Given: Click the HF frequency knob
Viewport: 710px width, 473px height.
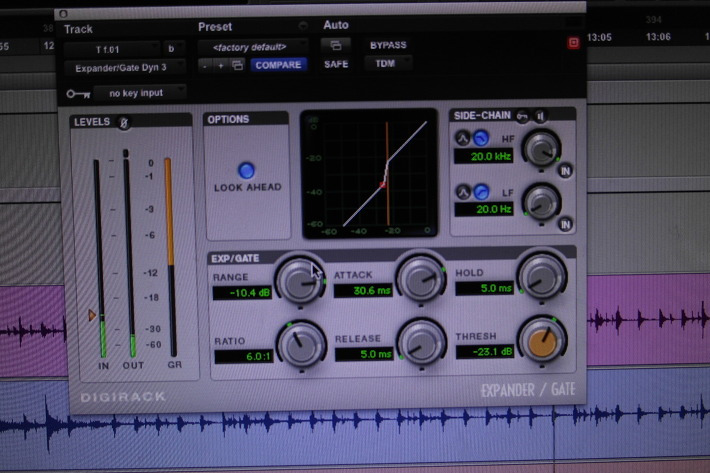Looking at the screenshot, I should (541, 149).
